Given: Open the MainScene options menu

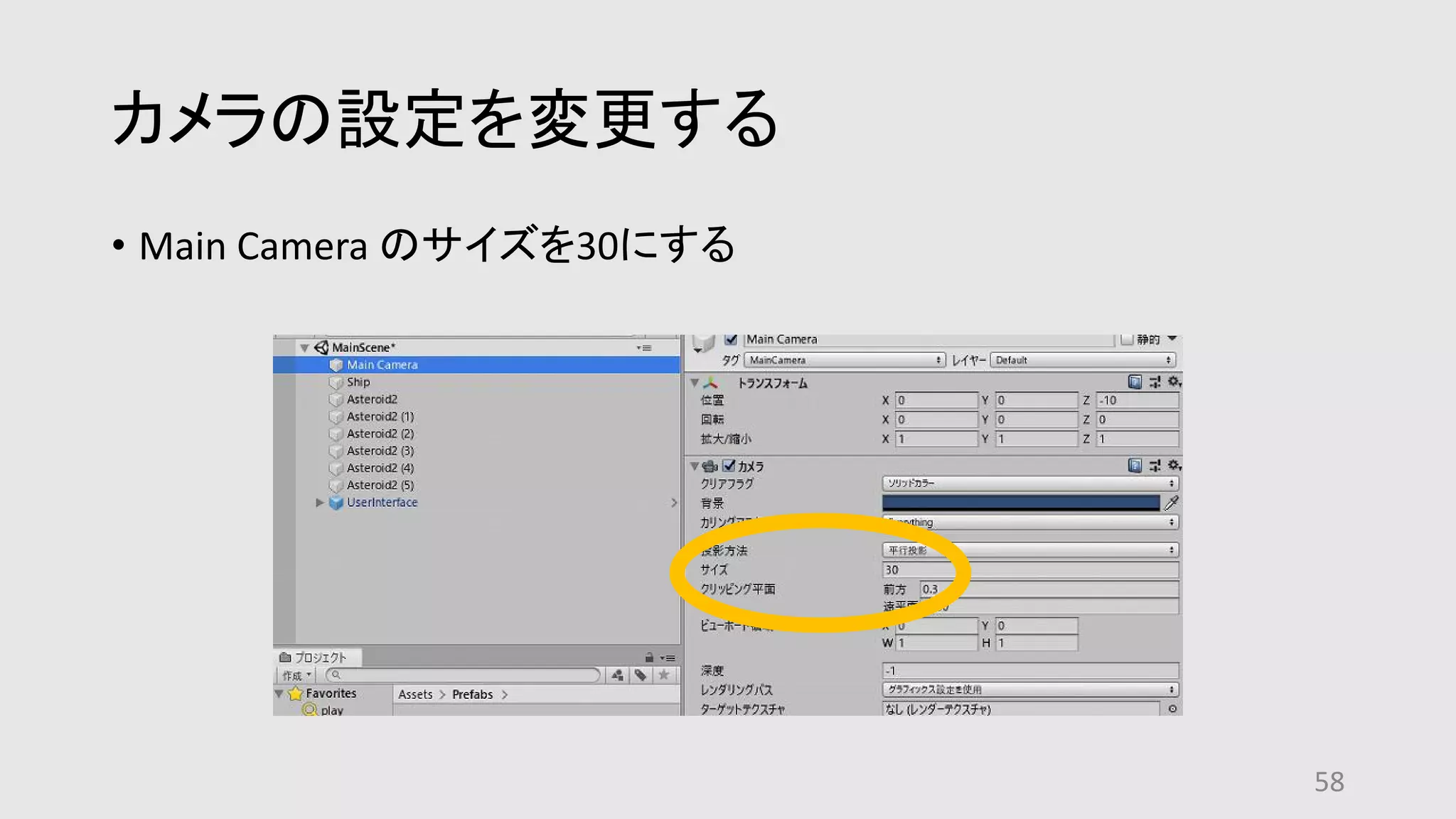Looking at the screenshot, I should (x=643, y=348).
